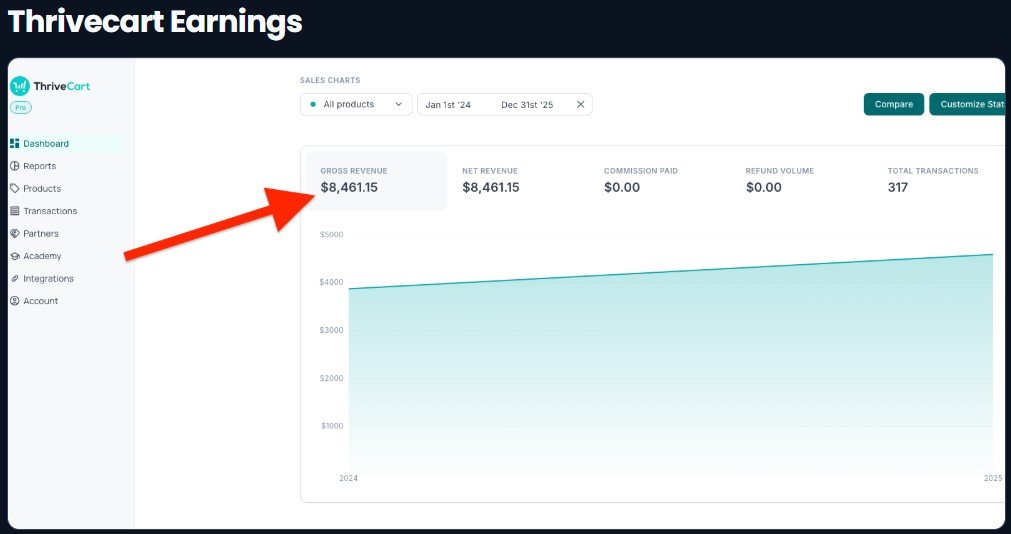Click the 2025 x-axis label
1011x534 pixels.
click(993, 479)
